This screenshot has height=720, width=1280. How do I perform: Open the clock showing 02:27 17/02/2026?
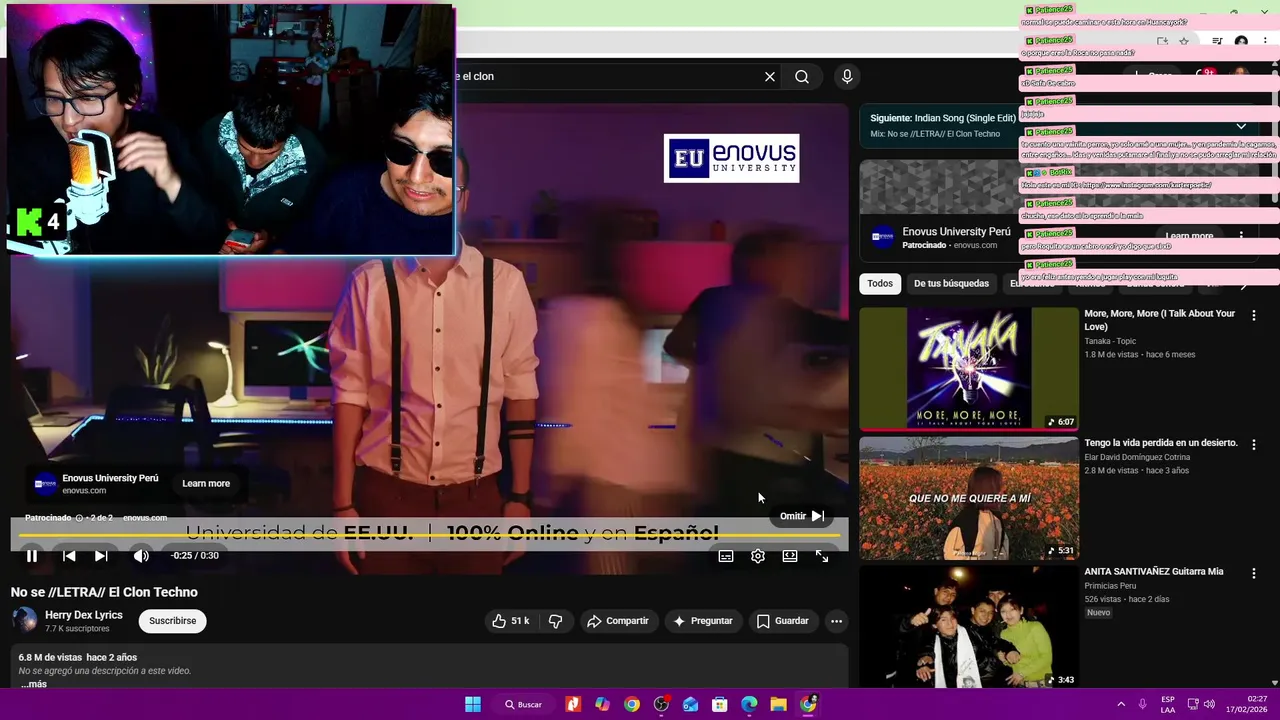pyautogui.click(x=1247, y=704)
